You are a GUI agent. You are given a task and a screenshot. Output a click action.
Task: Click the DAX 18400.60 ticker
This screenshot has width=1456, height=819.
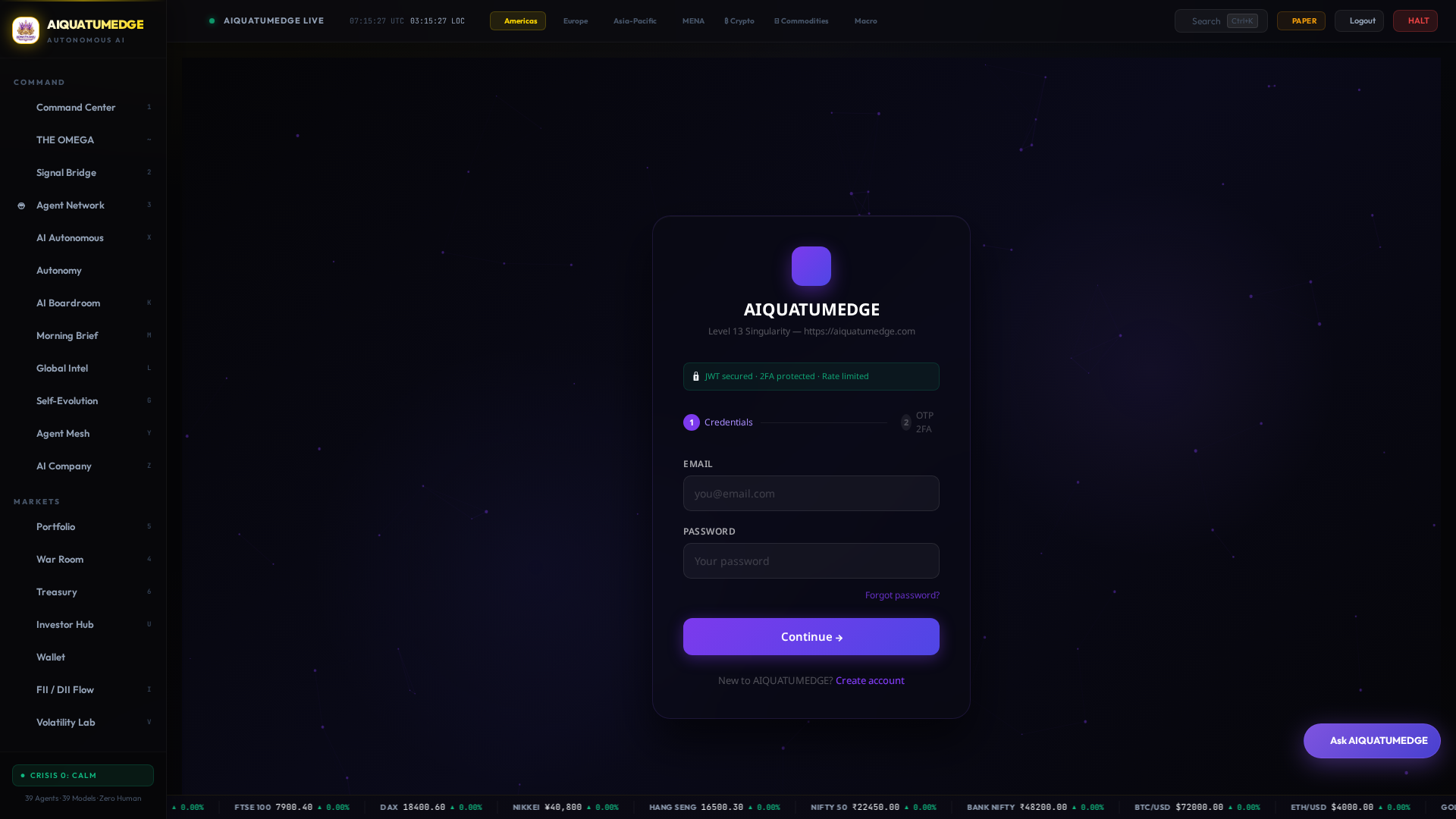coord(431,808)
